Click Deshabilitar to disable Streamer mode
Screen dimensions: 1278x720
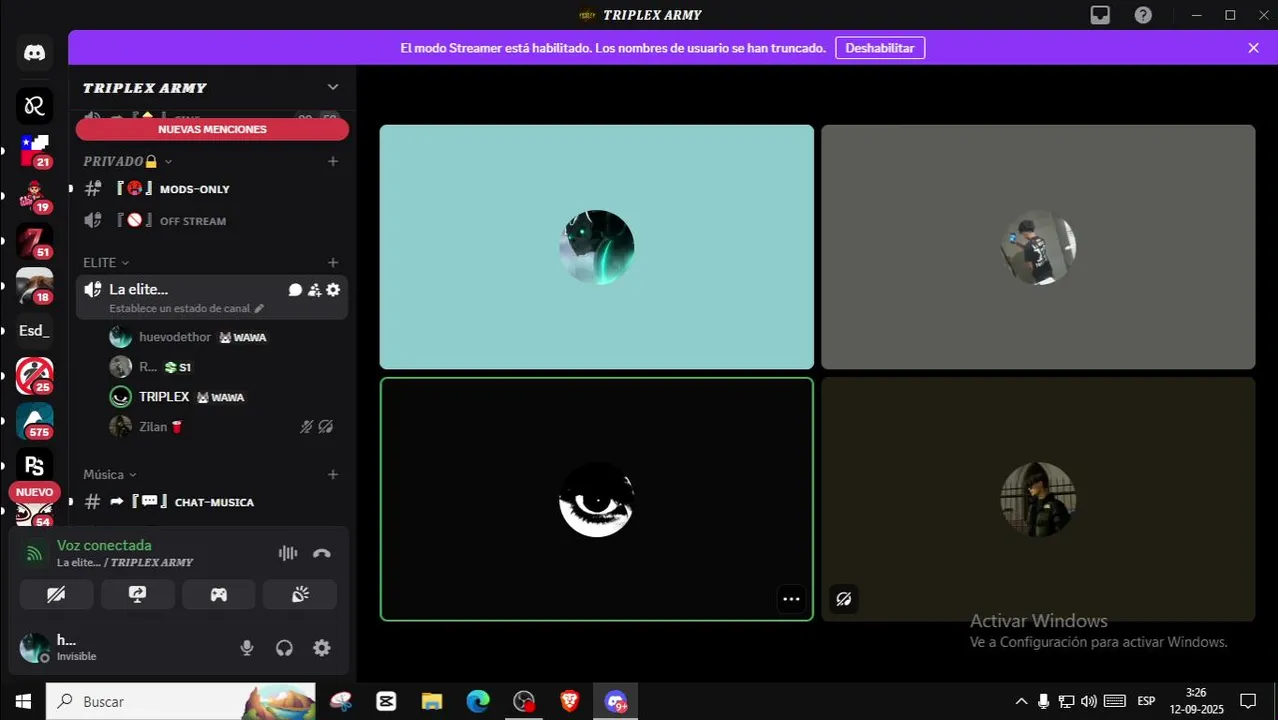tap(880, 48)
